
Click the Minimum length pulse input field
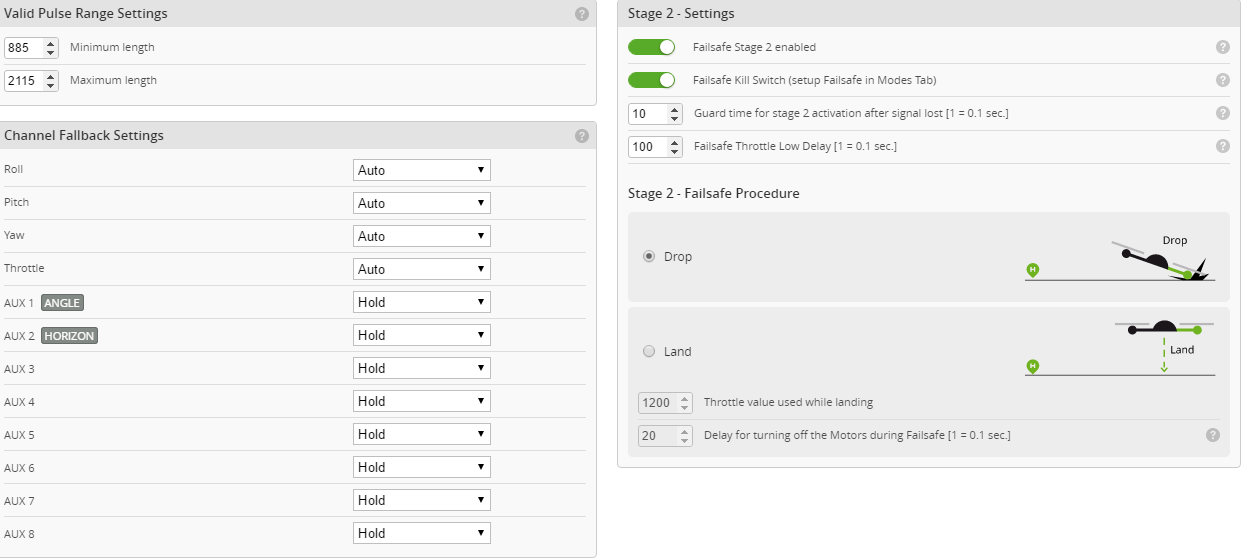click(24, 48)
